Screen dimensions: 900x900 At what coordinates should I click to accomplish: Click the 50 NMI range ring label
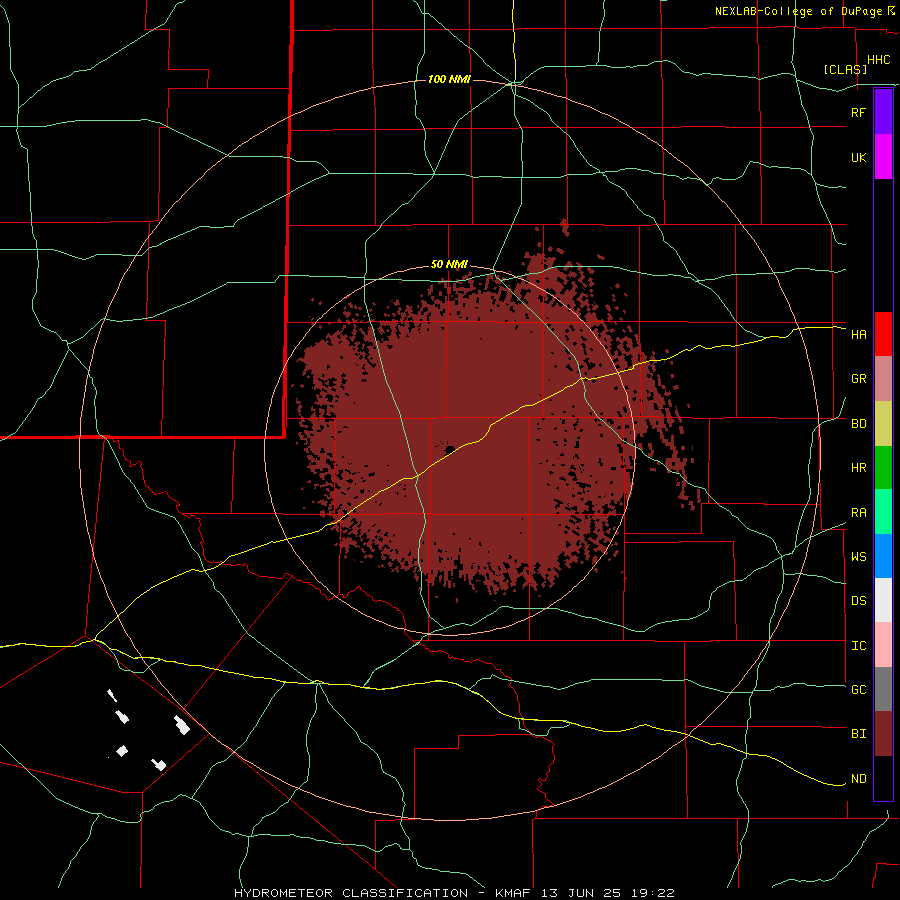coord(449,265)
